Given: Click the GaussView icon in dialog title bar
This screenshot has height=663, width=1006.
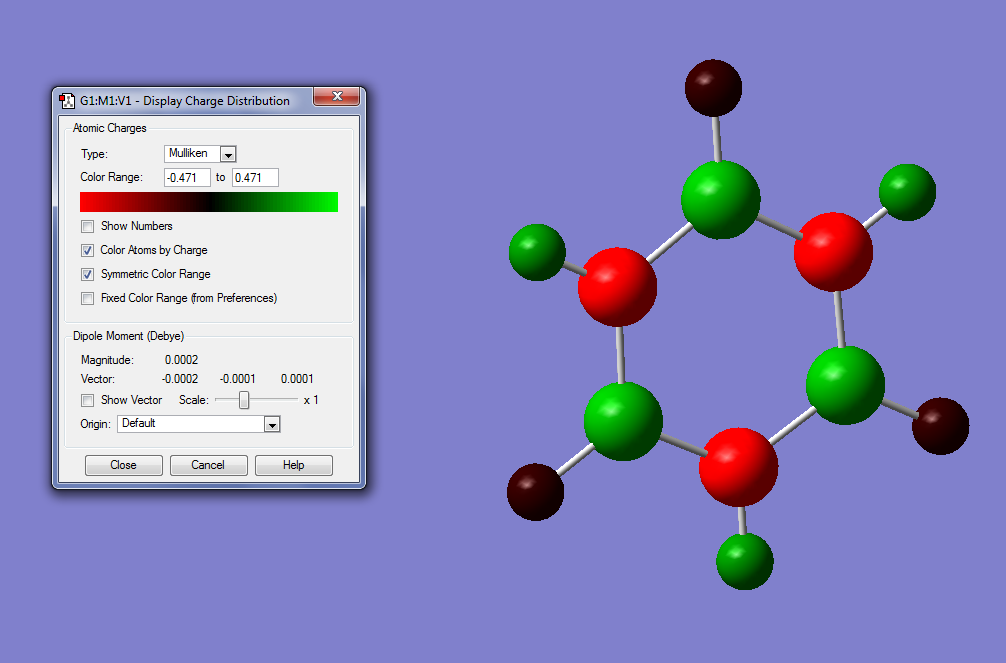Looking at the screenshot, I should 67,101.
